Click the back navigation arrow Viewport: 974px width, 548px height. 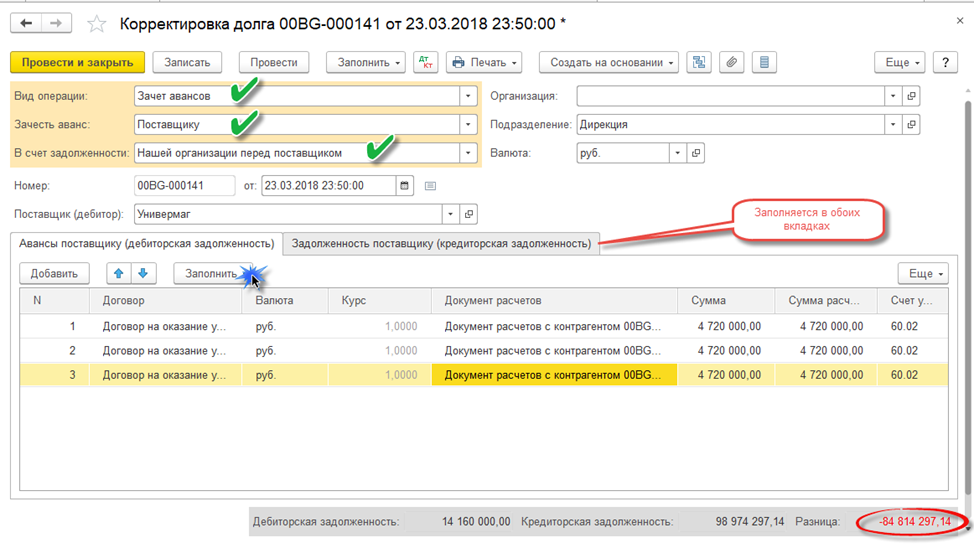pyautogui.click(x=26, y=23)
